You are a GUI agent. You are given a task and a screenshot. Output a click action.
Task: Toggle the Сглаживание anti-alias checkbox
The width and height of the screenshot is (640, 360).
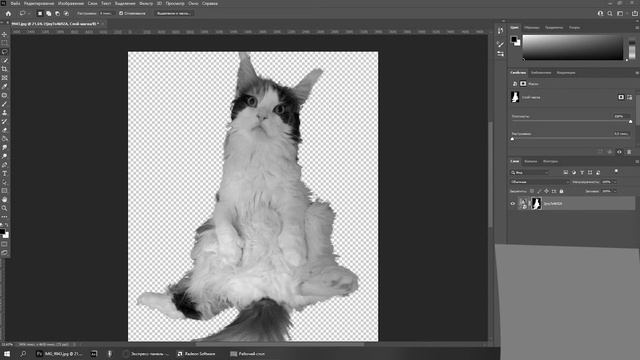pyautogui.click(x=121, y=13)
